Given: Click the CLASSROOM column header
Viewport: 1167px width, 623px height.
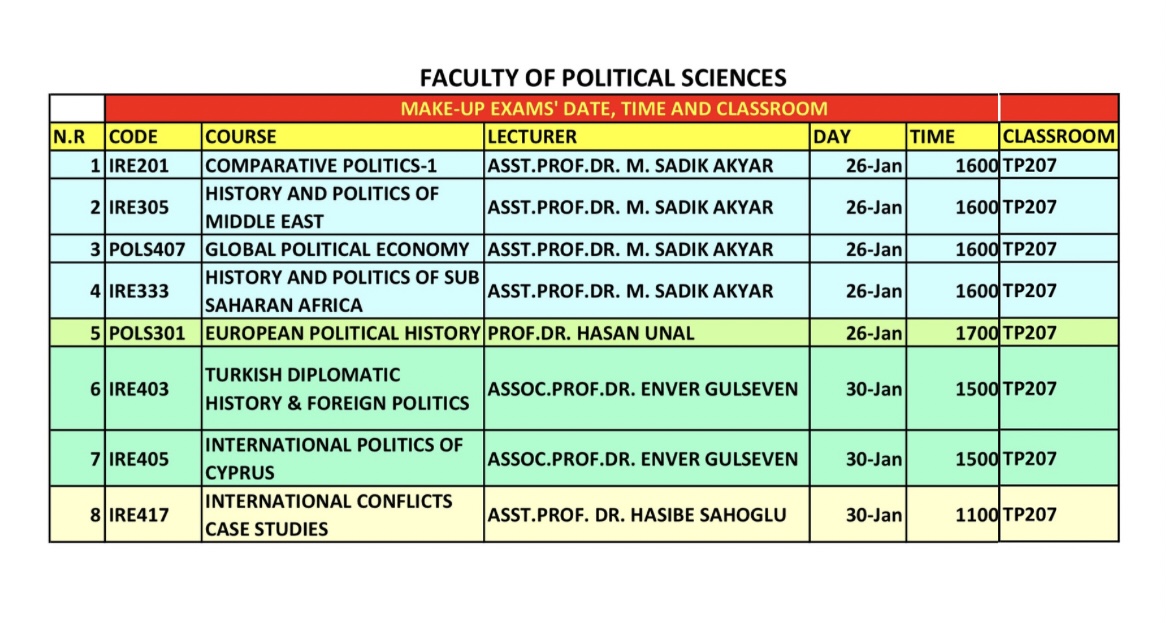Looking at the screenshot, I should tap(1058, 137).
